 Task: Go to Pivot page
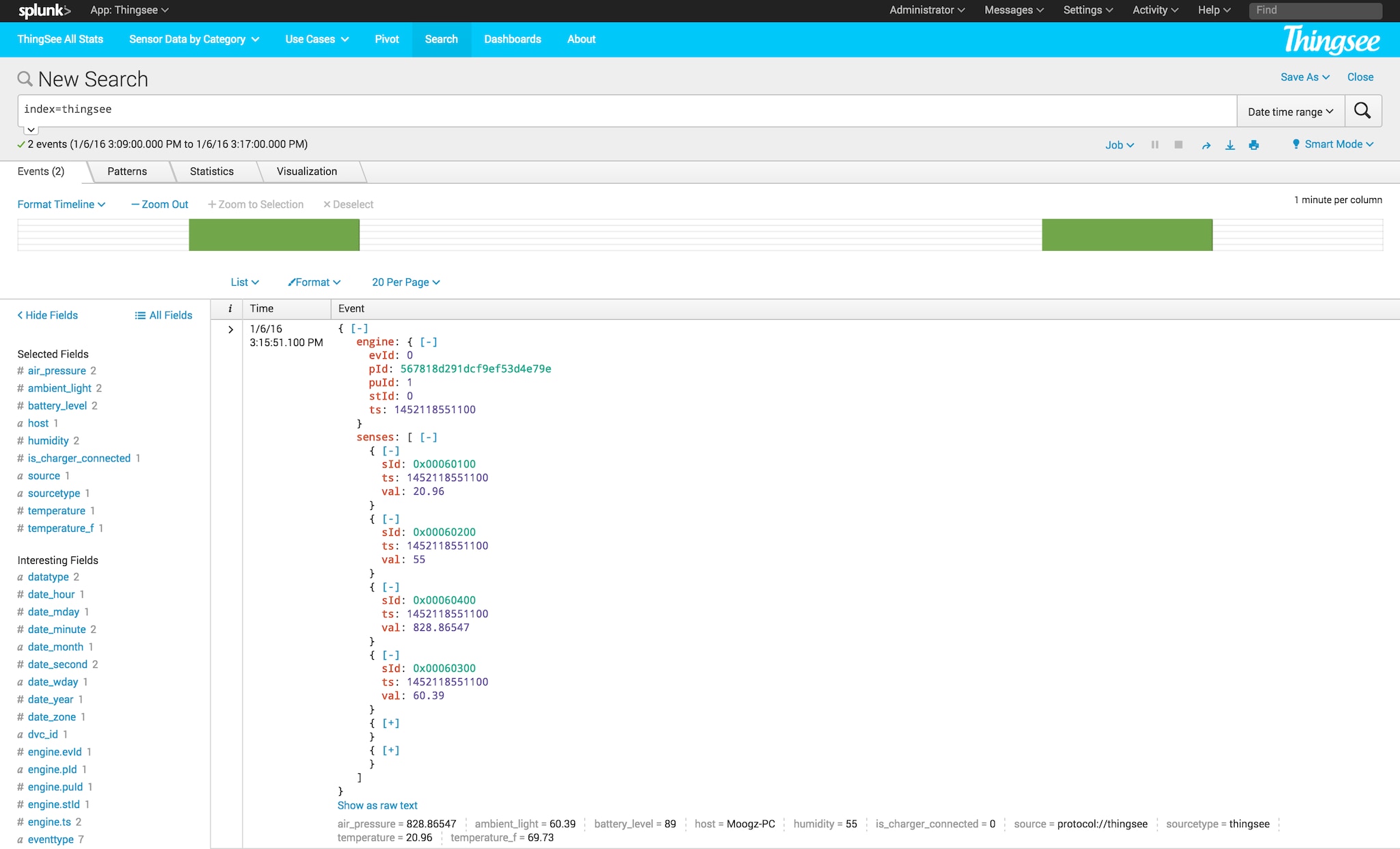387,39
